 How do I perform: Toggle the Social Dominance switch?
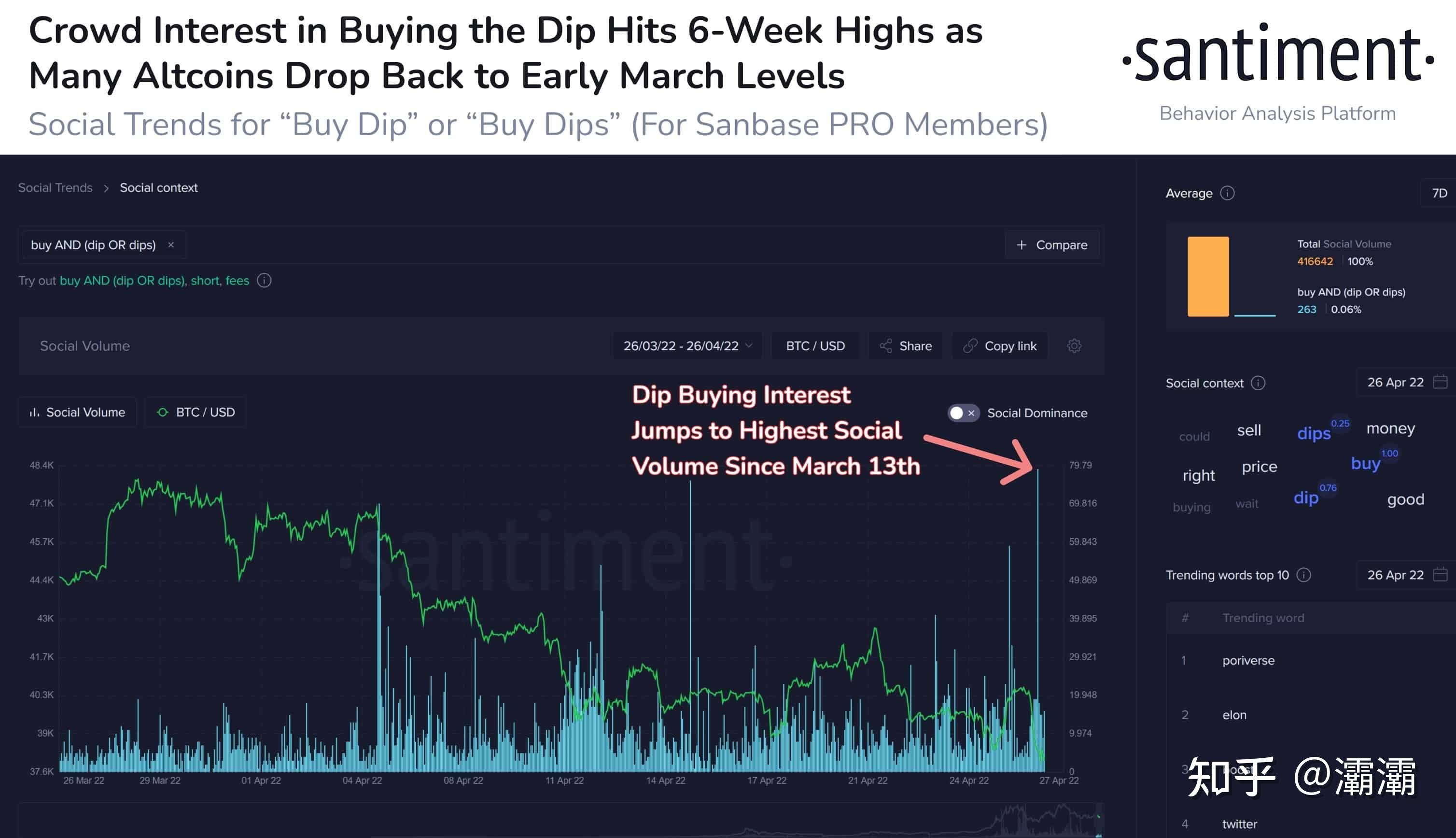pyautogui.click(x=963, y=413)
